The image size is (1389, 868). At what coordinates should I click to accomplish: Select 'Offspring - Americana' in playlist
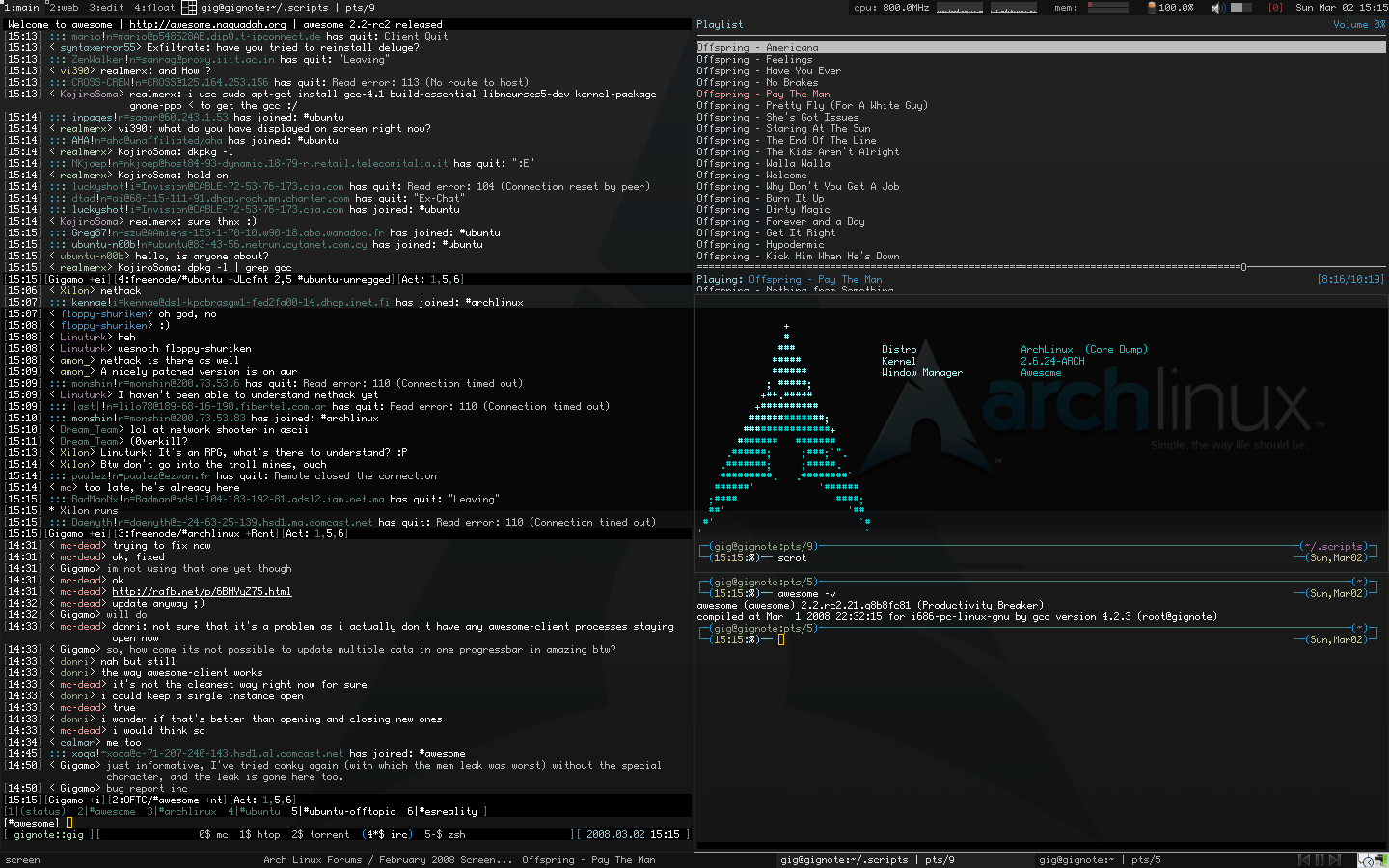click(1042, 47)
